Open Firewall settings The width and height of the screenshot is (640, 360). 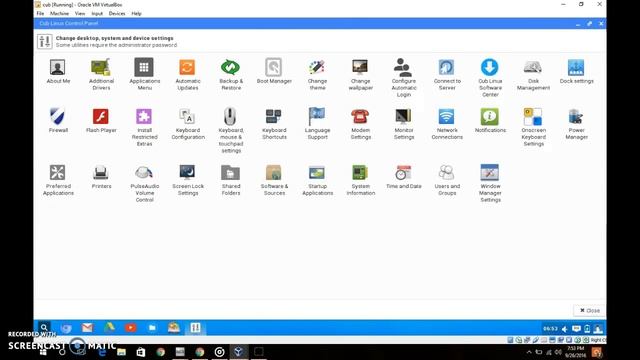pos(58,120)
